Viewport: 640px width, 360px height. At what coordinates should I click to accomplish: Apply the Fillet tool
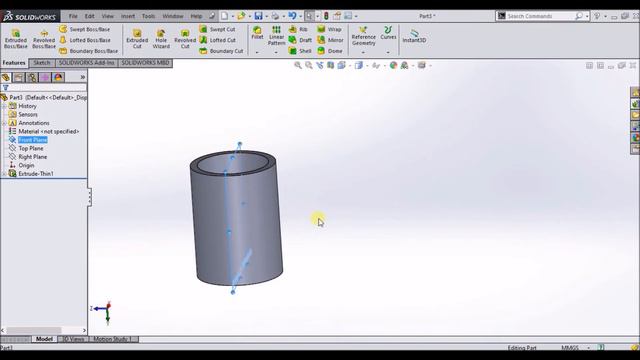coord(257,33)
